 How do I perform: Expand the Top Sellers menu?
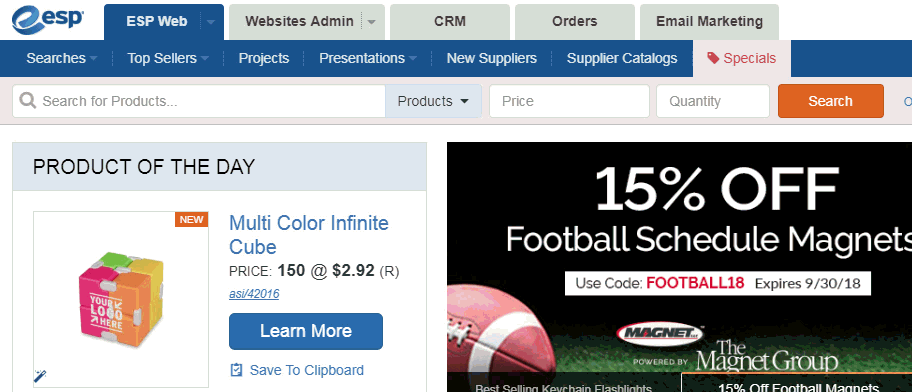tap(168, 58)
